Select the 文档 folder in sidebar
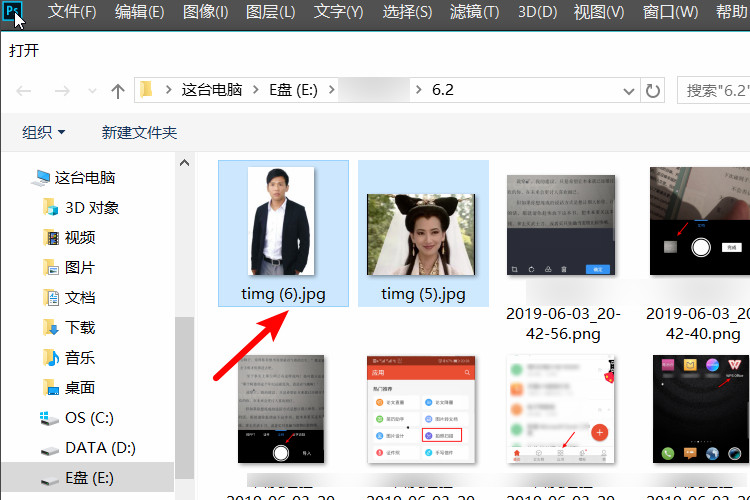Viewport: 750px width, 500px height. tap(69, 298)
